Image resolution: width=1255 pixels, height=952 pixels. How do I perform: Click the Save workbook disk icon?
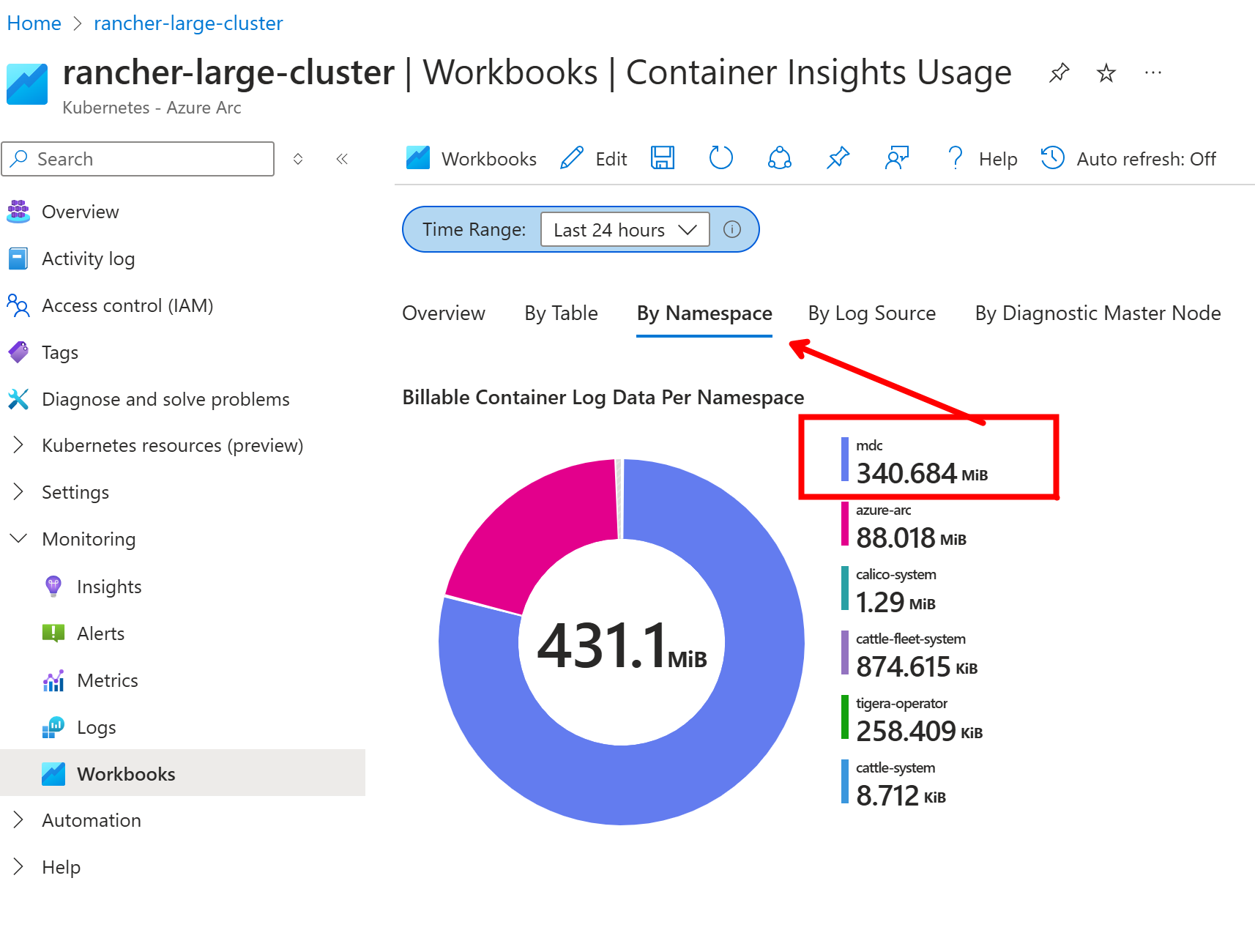pyautogui.click(x=662, y=158)
